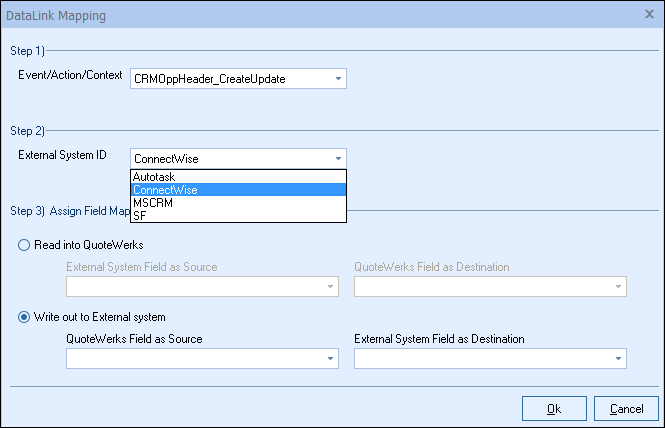Collapse the External System ID dropdown arrow

click(x=338, y=158)
